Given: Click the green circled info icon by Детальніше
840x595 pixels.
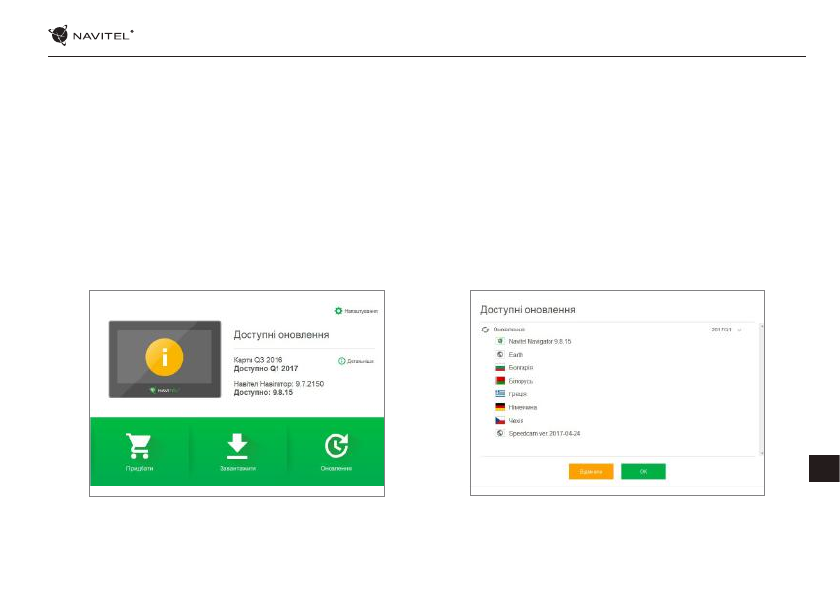Looking at the screenshot, I should [341, 361].
